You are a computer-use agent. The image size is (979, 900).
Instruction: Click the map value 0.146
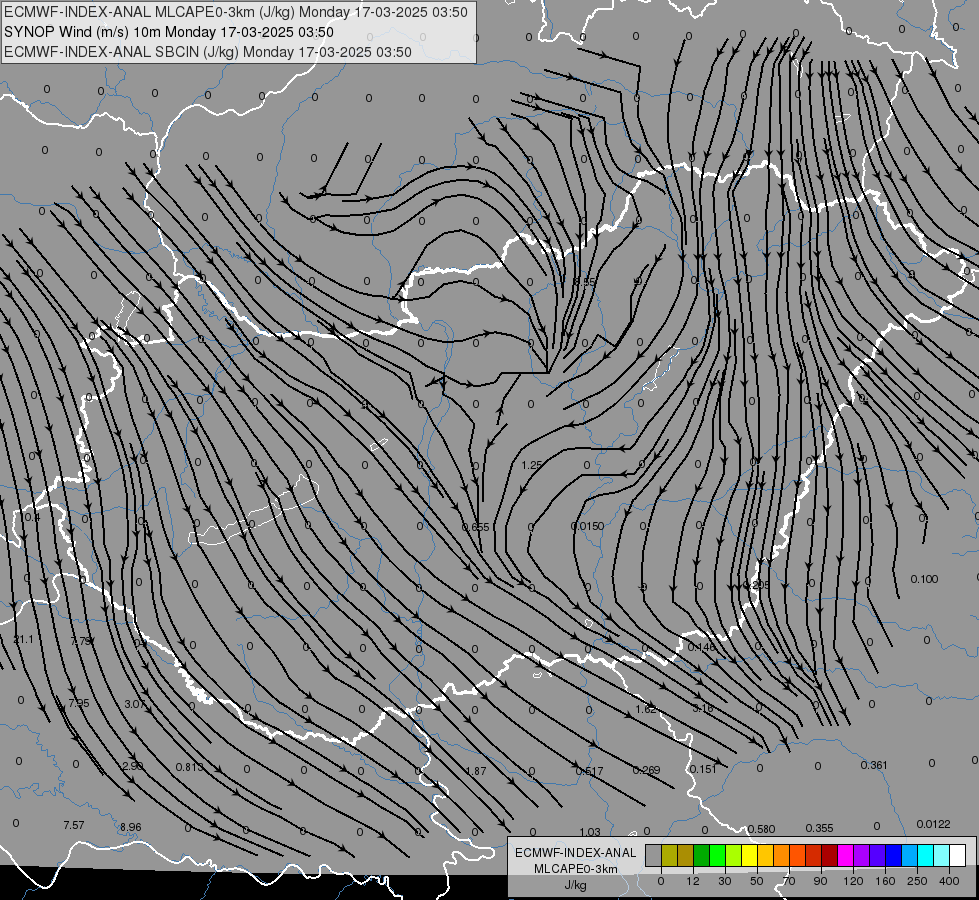[701, 647]
